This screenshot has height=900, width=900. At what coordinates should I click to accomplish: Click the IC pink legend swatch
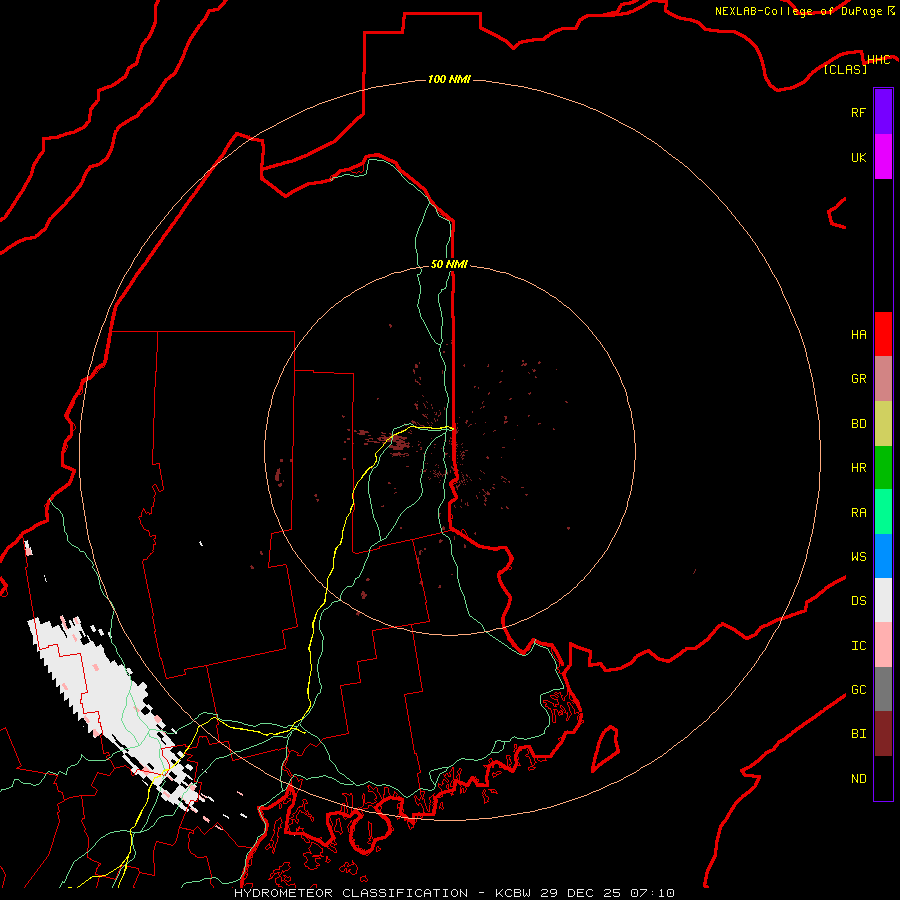click(x=883, y=645)
